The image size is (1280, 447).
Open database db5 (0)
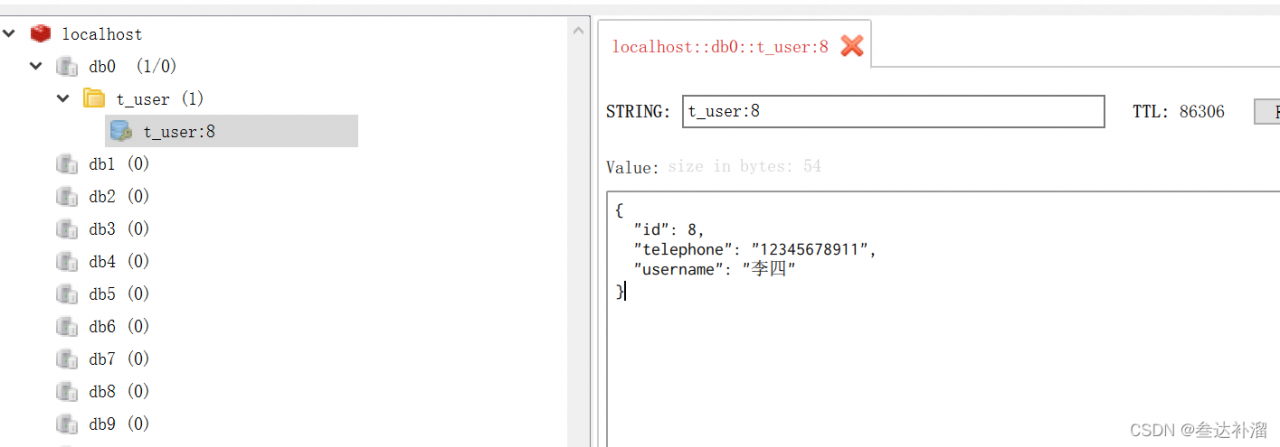(119, 294)
